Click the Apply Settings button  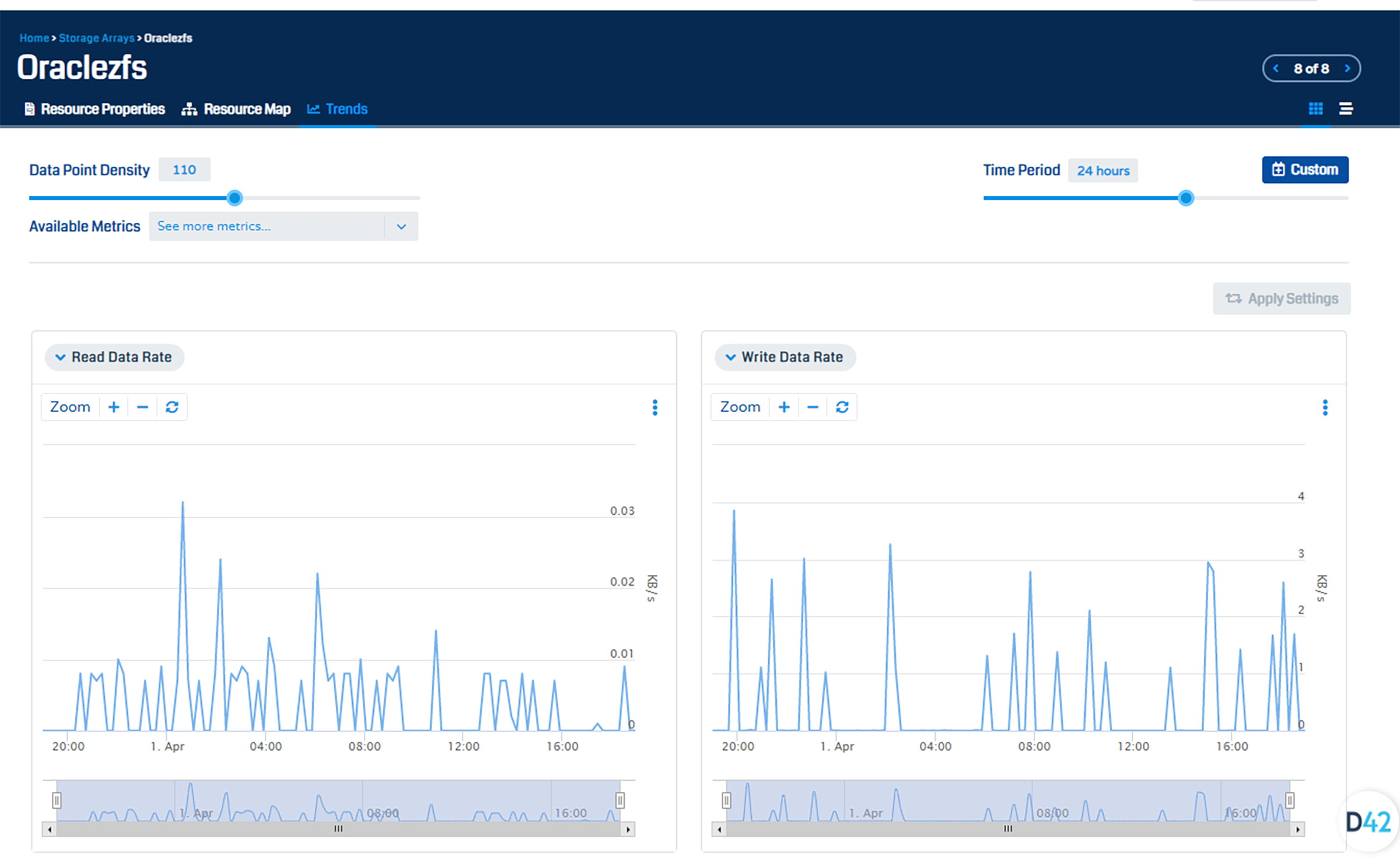click(1282, 299)
